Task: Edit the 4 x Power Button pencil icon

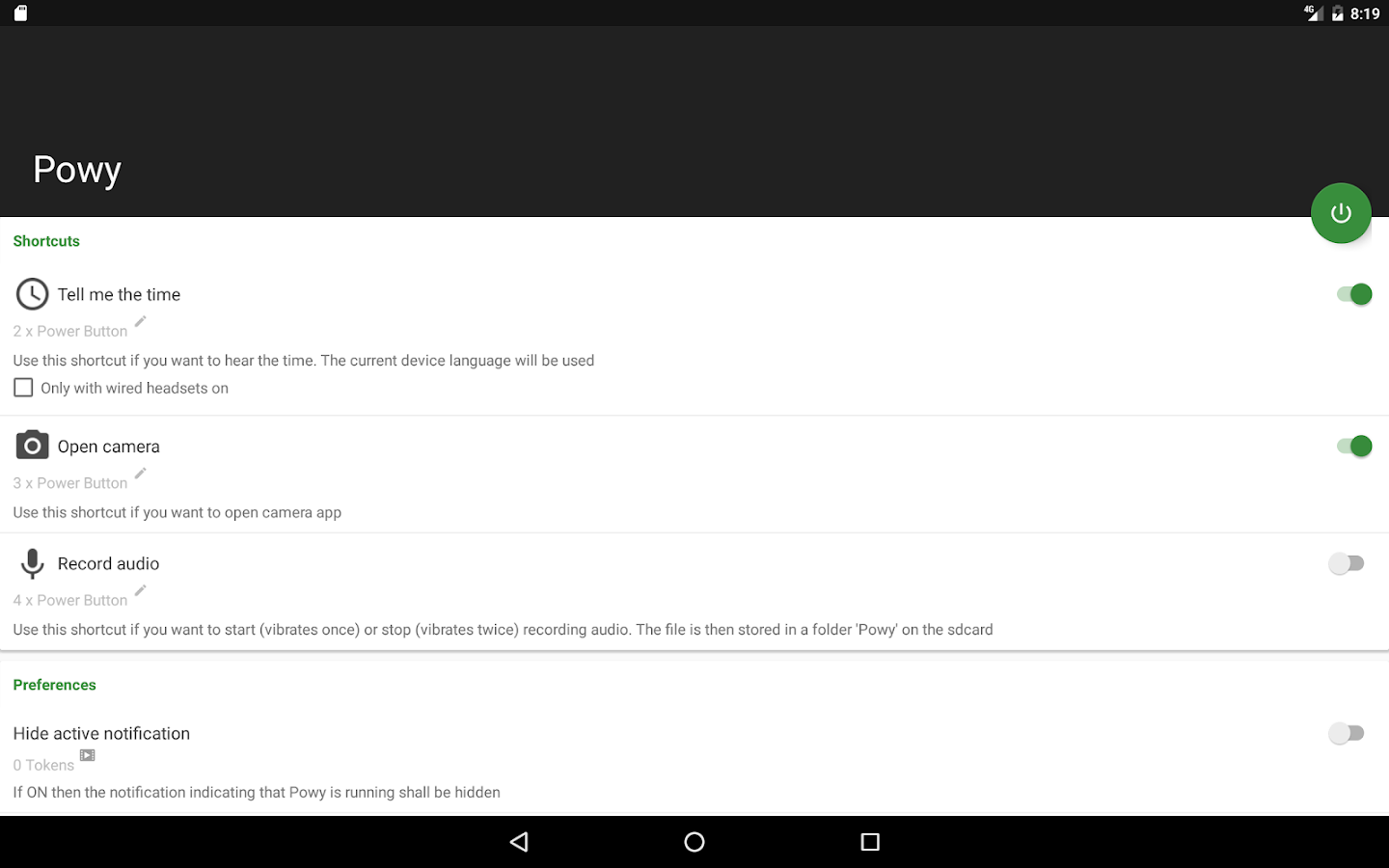Action: click(141, 590)
